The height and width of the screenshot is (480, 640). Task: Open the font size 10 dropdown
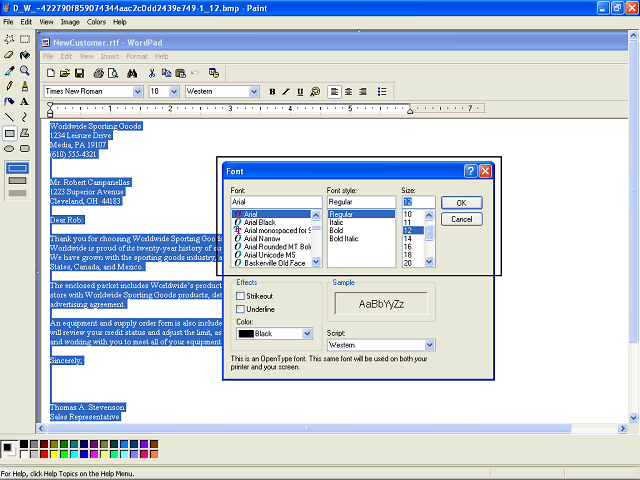[174, 91]
